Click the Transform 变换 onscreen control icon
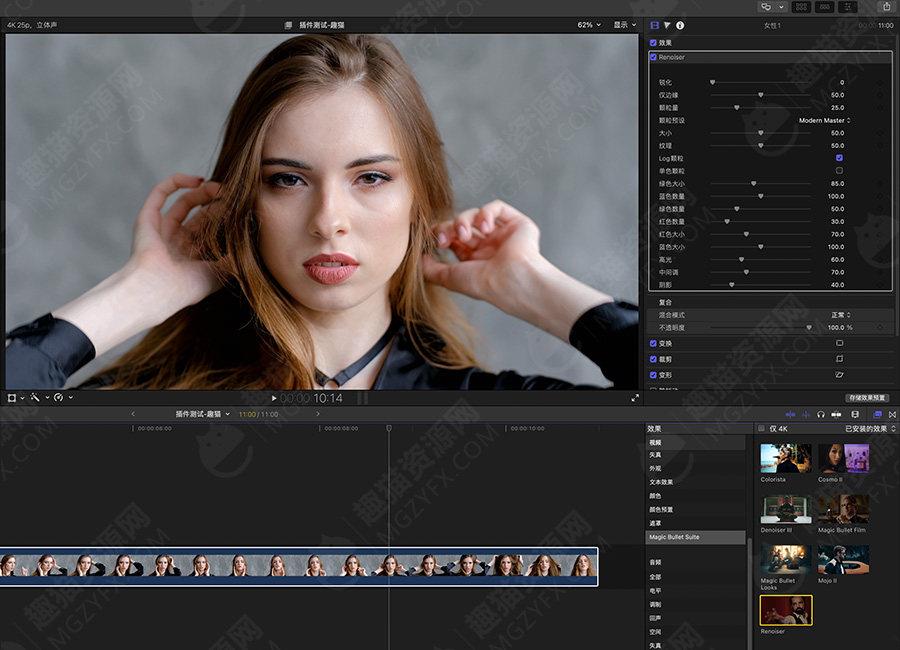This screenshot has width=900, height=650. 839,343
